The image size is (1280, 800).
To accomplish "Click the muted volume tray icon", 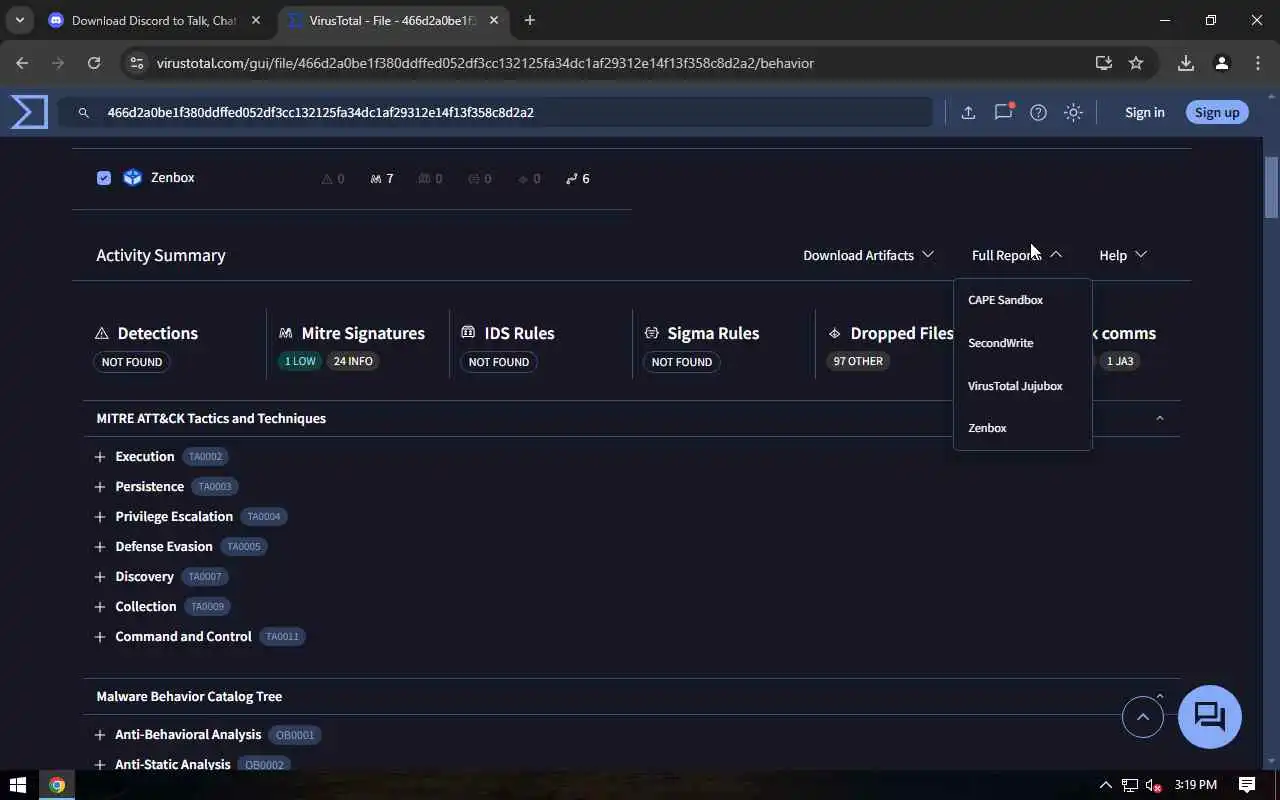I will 1153,785.
